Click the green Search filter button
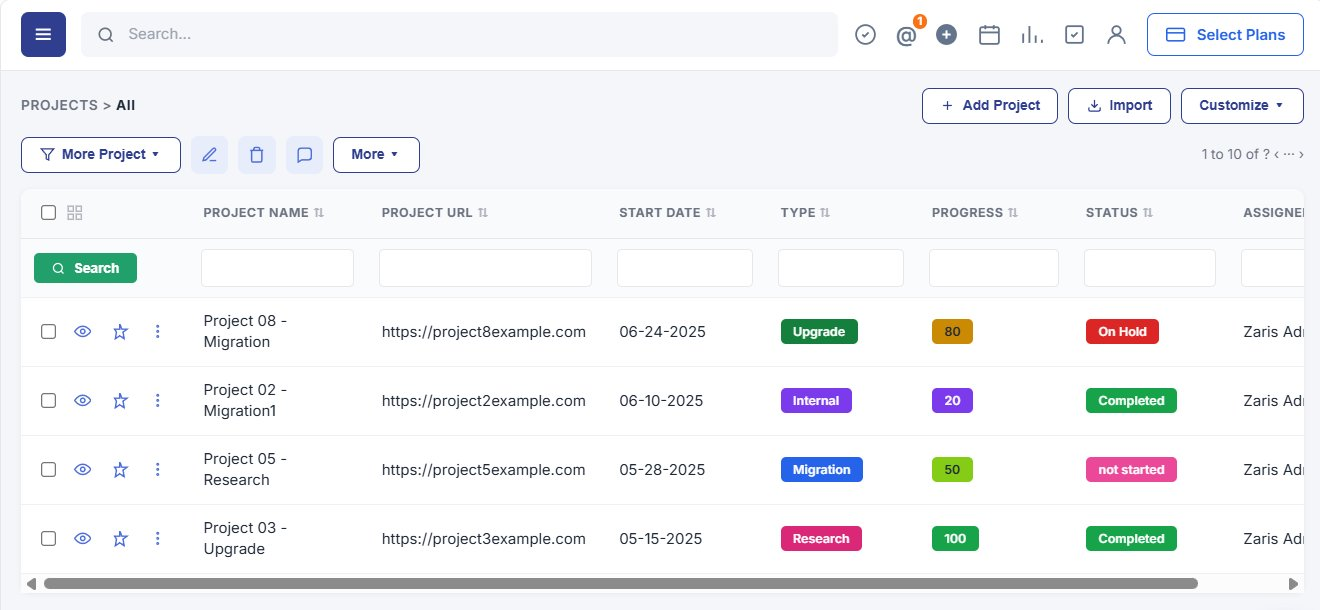The width and height of the screenshot is (1320, 610). tap(85, 268)
